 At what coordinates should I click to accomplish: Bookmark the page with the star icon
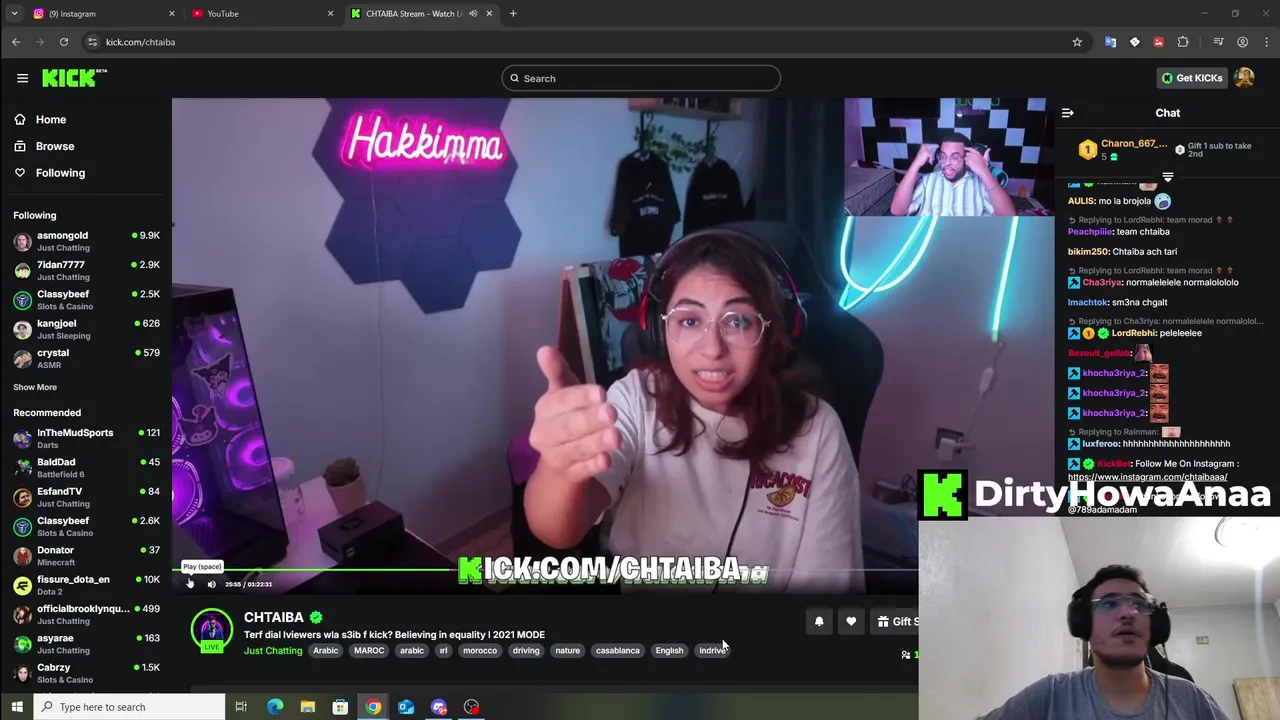pos(1077,42)
